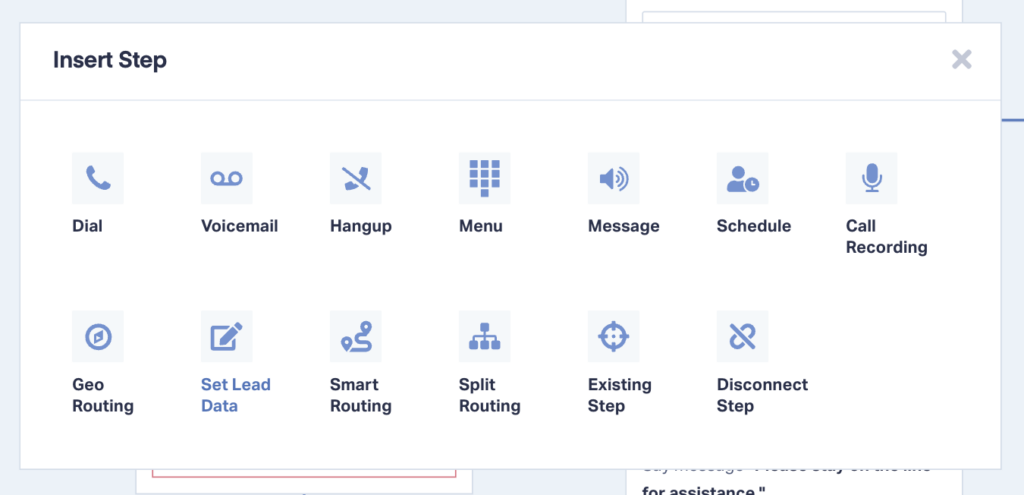Click the Disconnect Step label

[x=762, y=395]
